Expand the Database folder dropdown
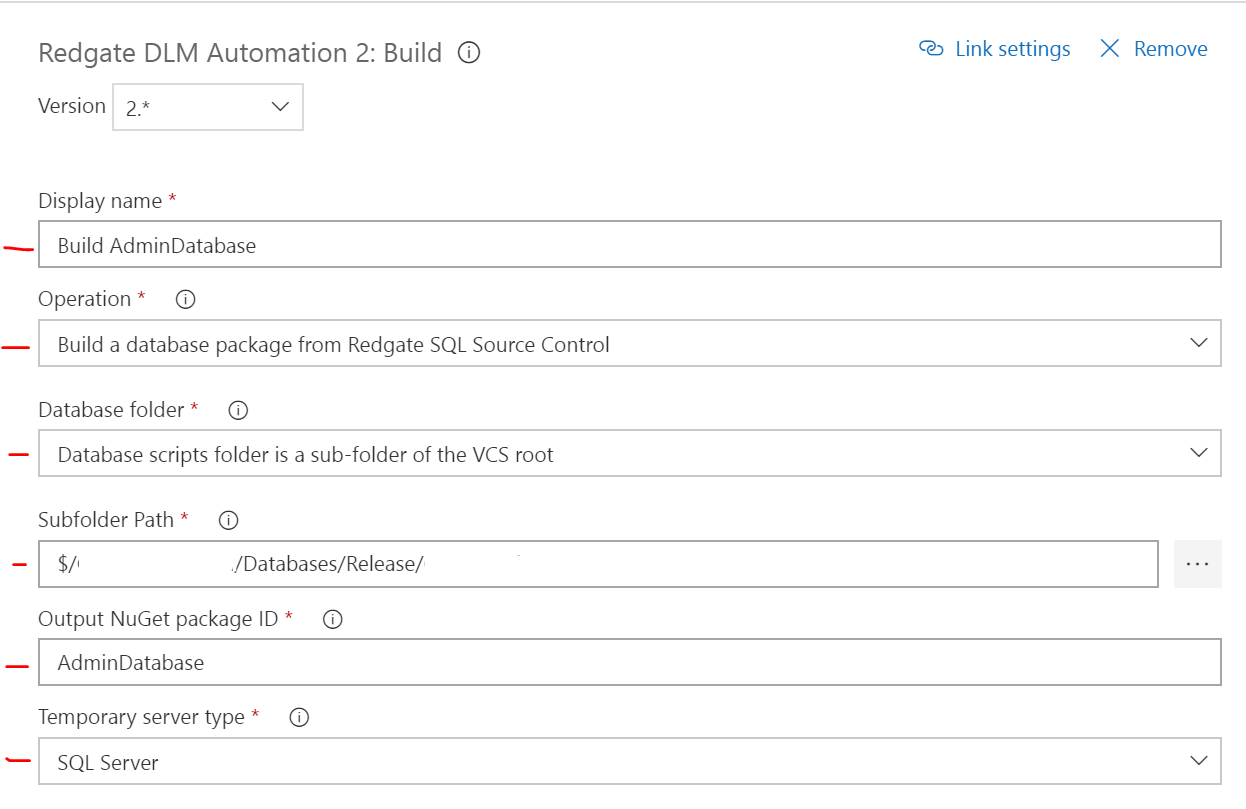Image resolution: width=1246 pixels, height=809 pixels. (630, 454)
